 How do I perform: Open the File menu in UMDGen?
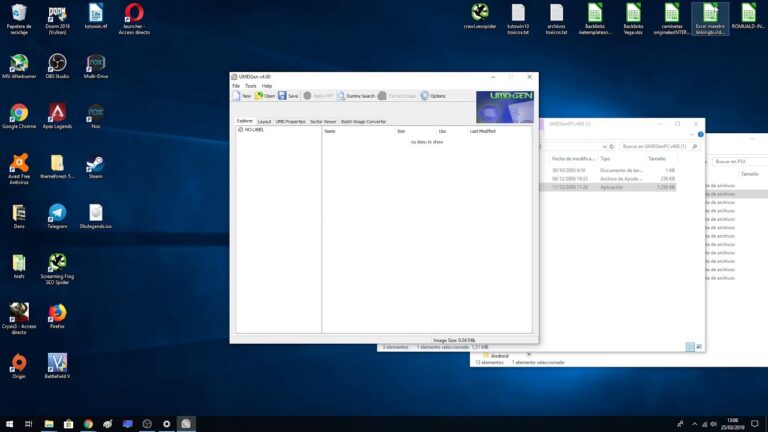tap(236, 86)
